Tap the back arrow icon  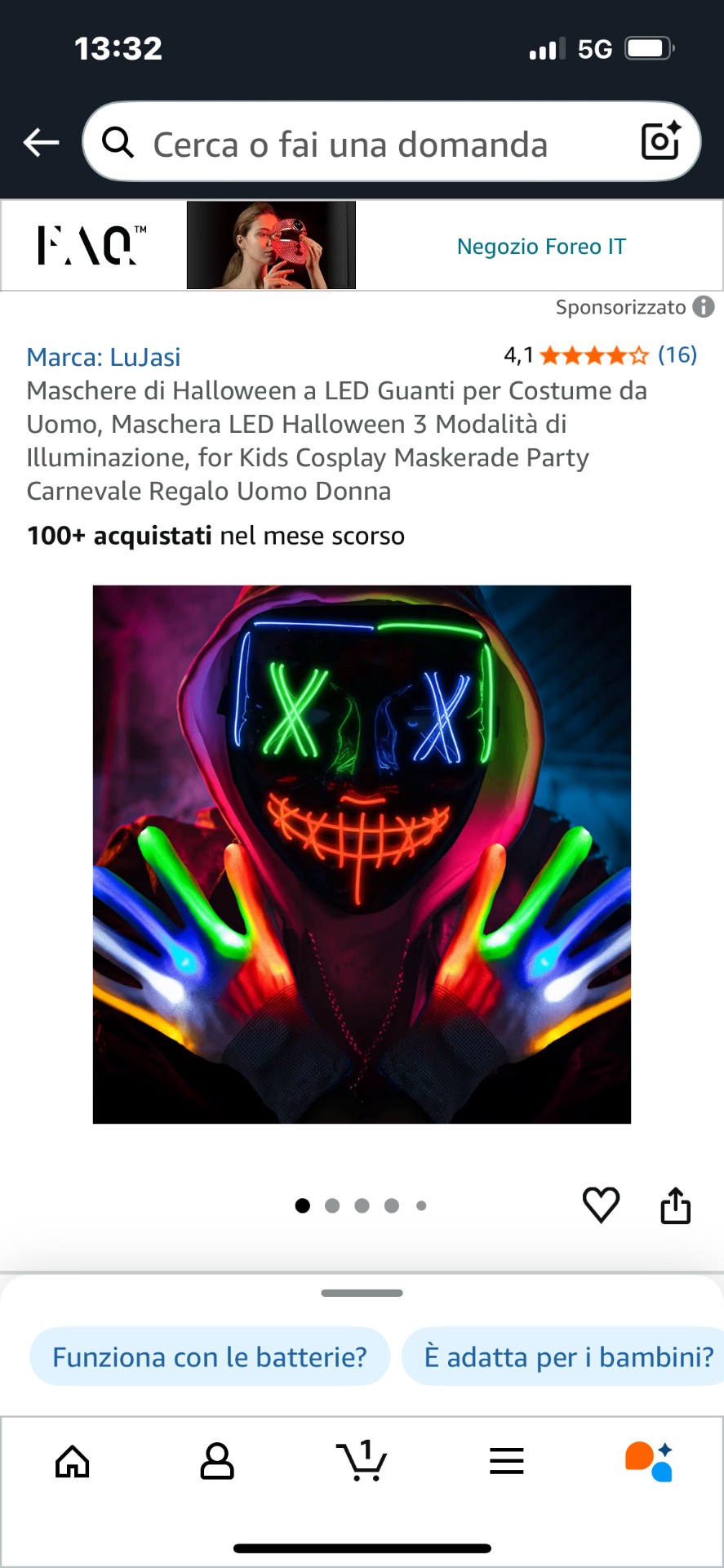coord(42,142)
